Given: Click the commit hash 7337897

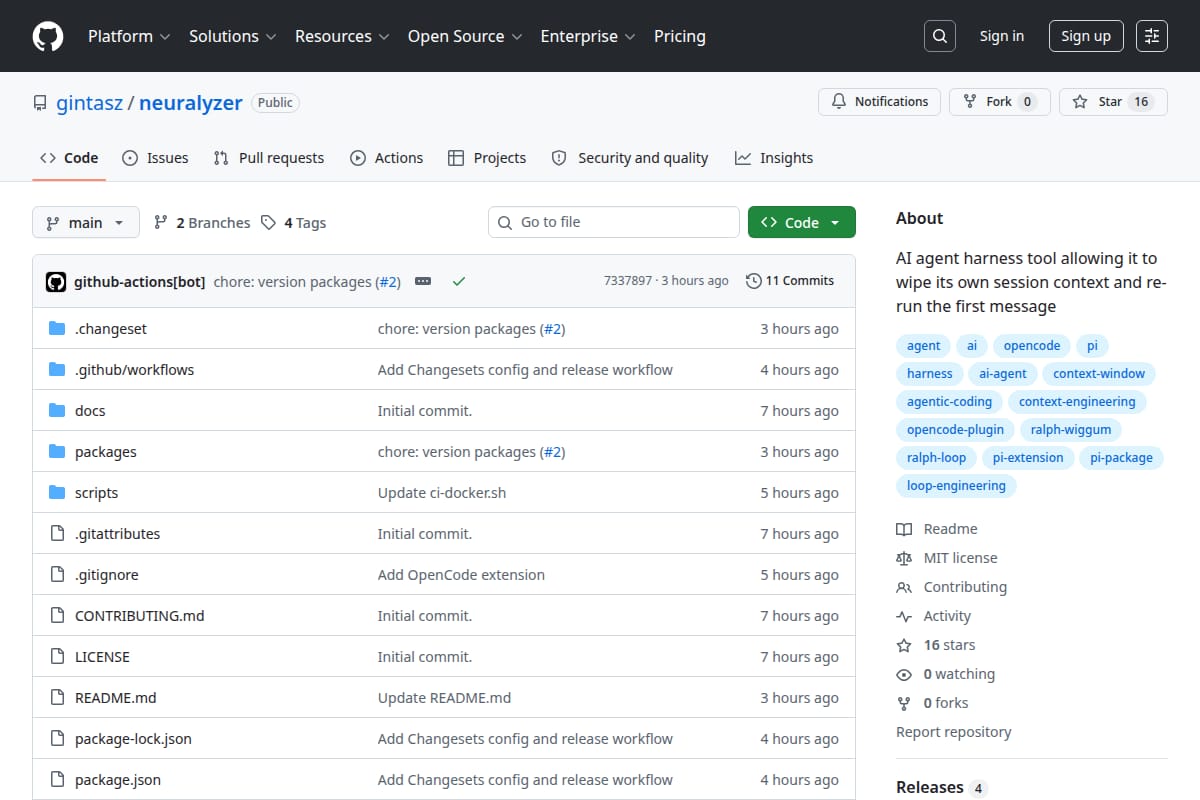Looking at the screenshot, I should [x=628, y=281].
